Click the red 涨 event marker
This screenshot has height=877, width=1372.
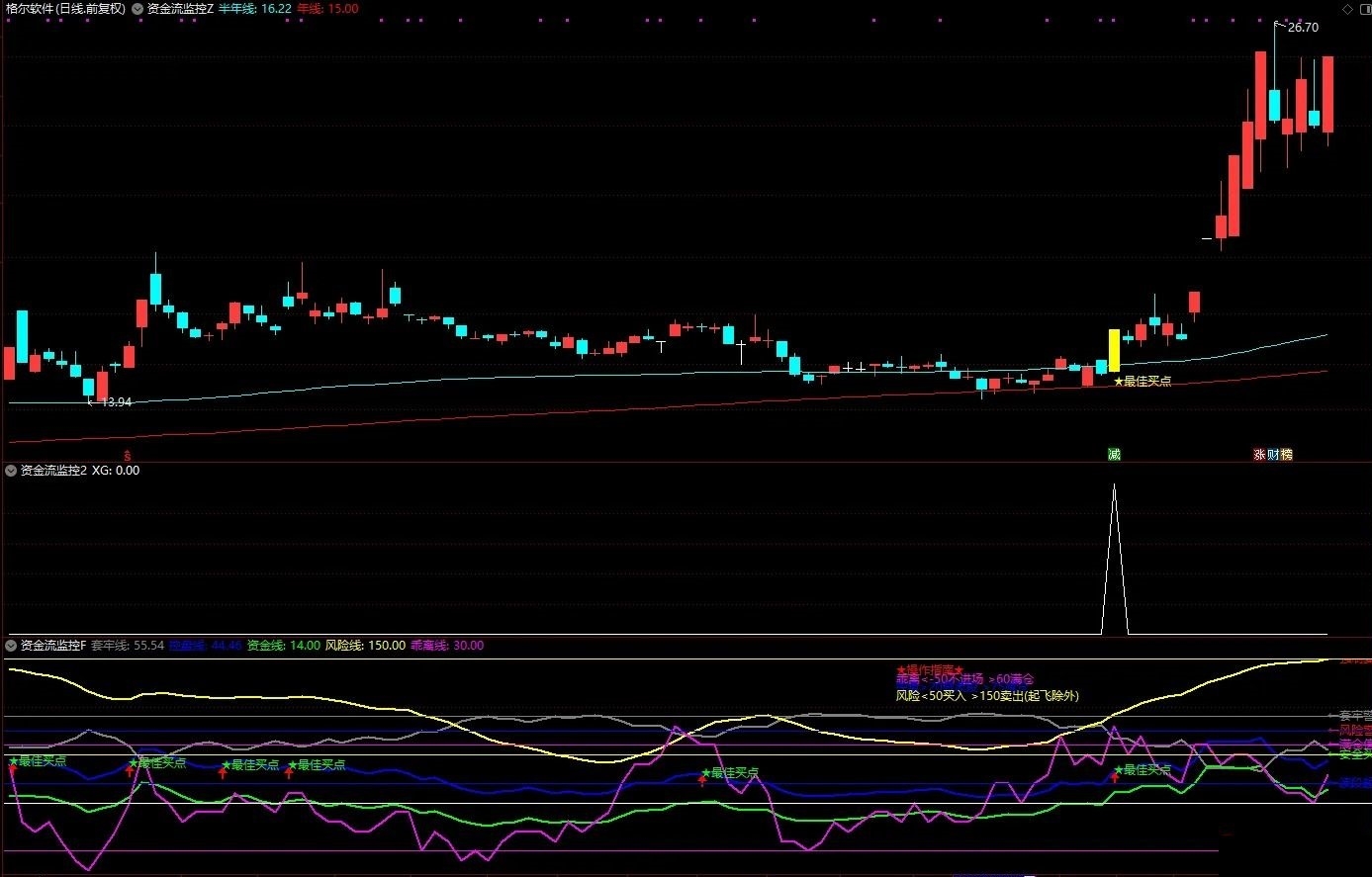click(1259, 455)
